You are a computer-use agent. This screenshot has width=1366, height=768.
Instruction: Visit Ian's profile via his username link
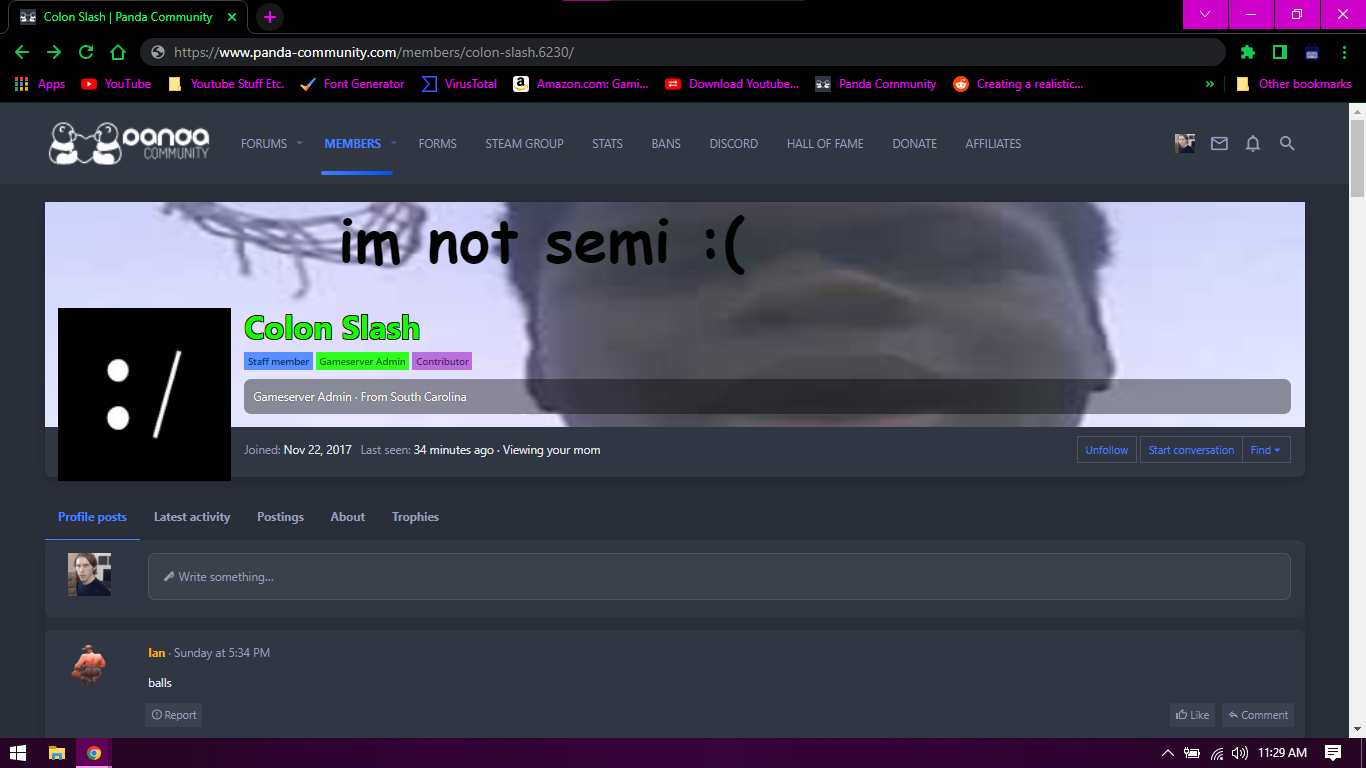[156, 652]
